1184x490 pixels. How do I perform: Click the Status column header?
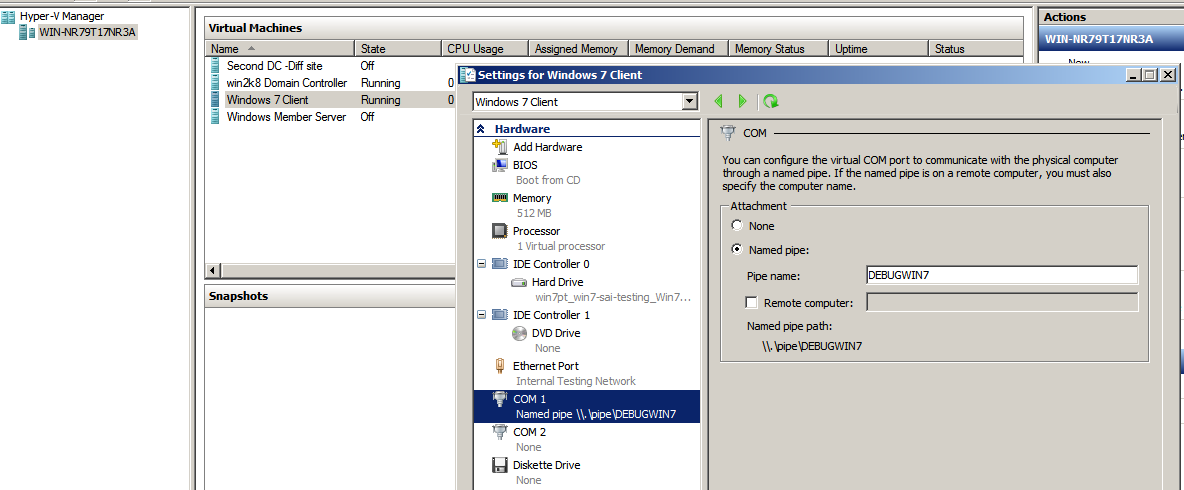[976, 48]
